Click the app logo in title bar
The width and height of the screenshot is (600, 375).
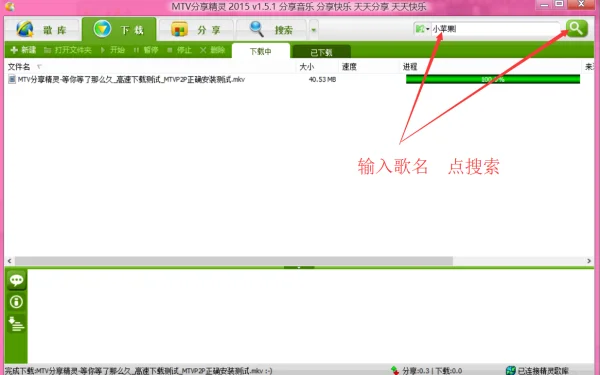(x=10, y=7)
